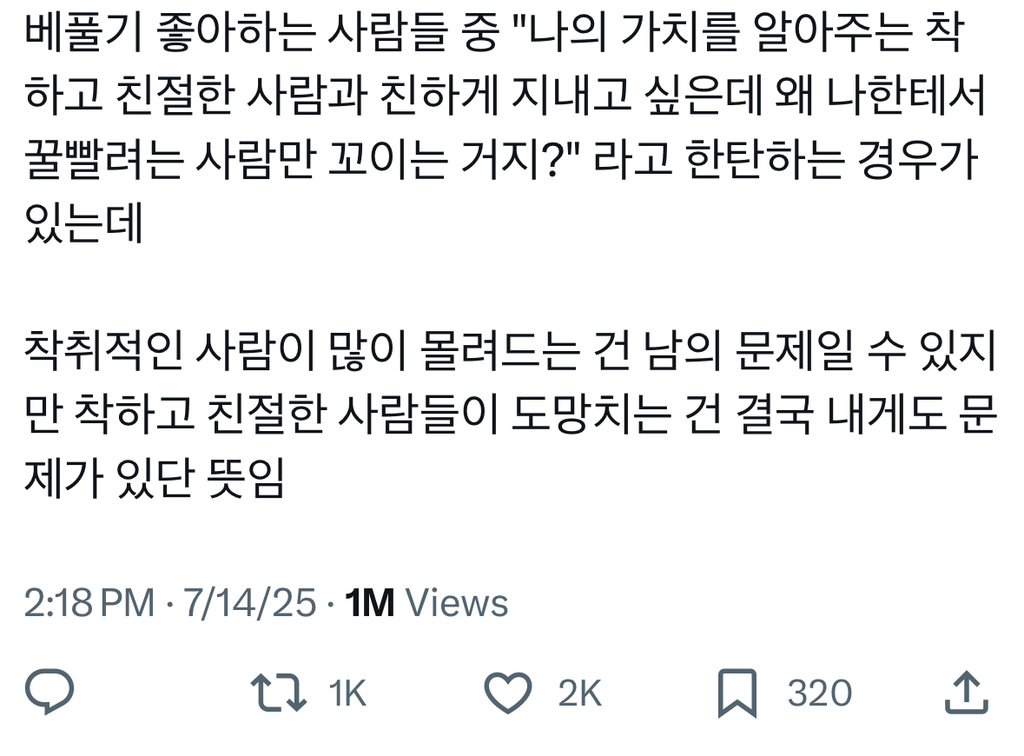Click the final line 제가 있단 뜻임
Screen dimensions: 1024x756
coord(154,479)
